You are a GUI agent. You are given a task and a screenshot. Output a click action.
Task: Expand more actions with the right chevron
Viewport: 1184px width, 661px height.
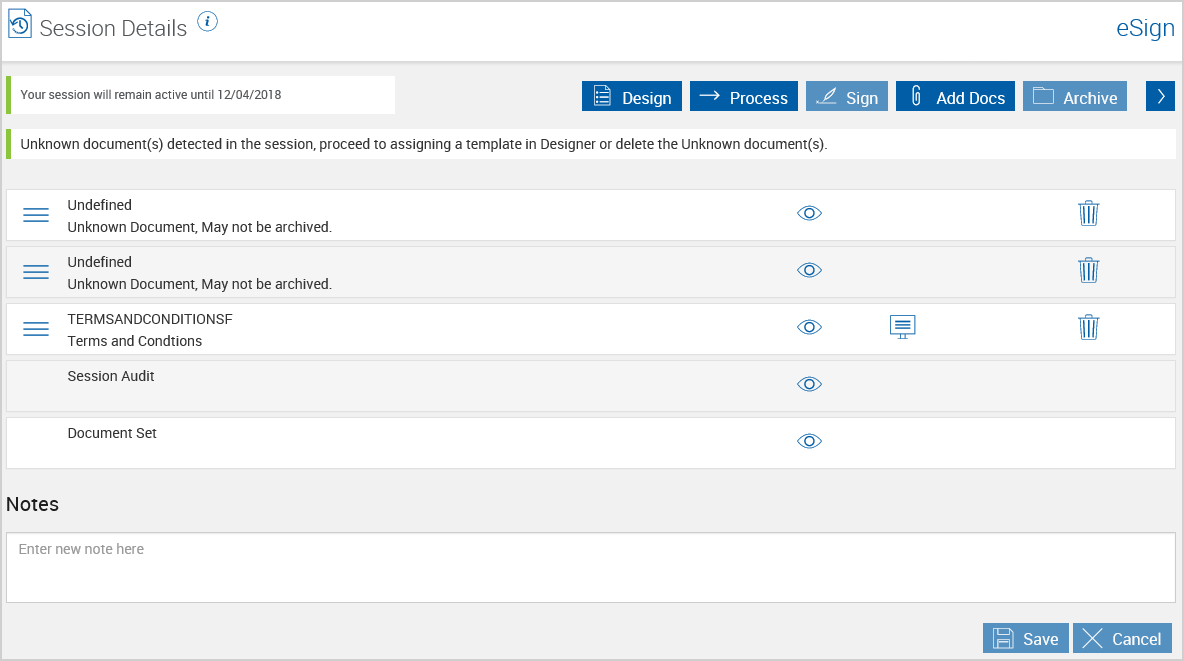[1161, 97]
